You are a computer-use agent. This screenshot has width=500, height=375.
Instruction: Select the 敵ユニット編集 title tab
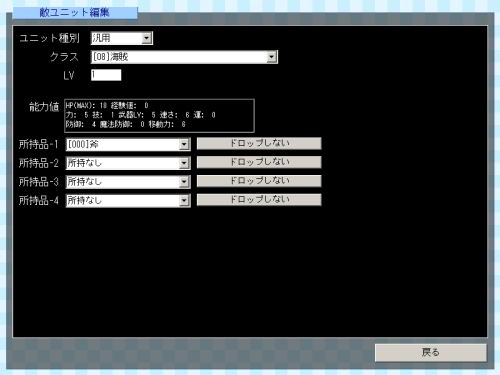click(x=75, y=13)
